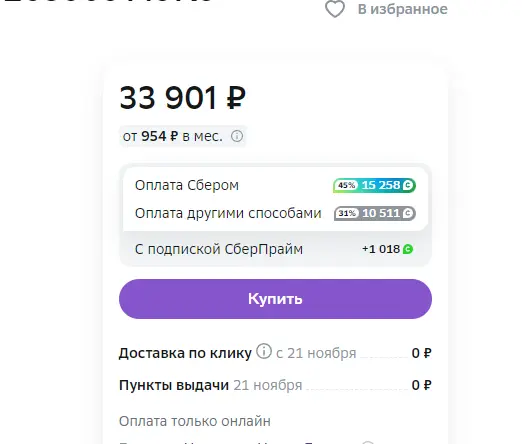Select "Оплата другими способами" row

(x=275, y=213)
